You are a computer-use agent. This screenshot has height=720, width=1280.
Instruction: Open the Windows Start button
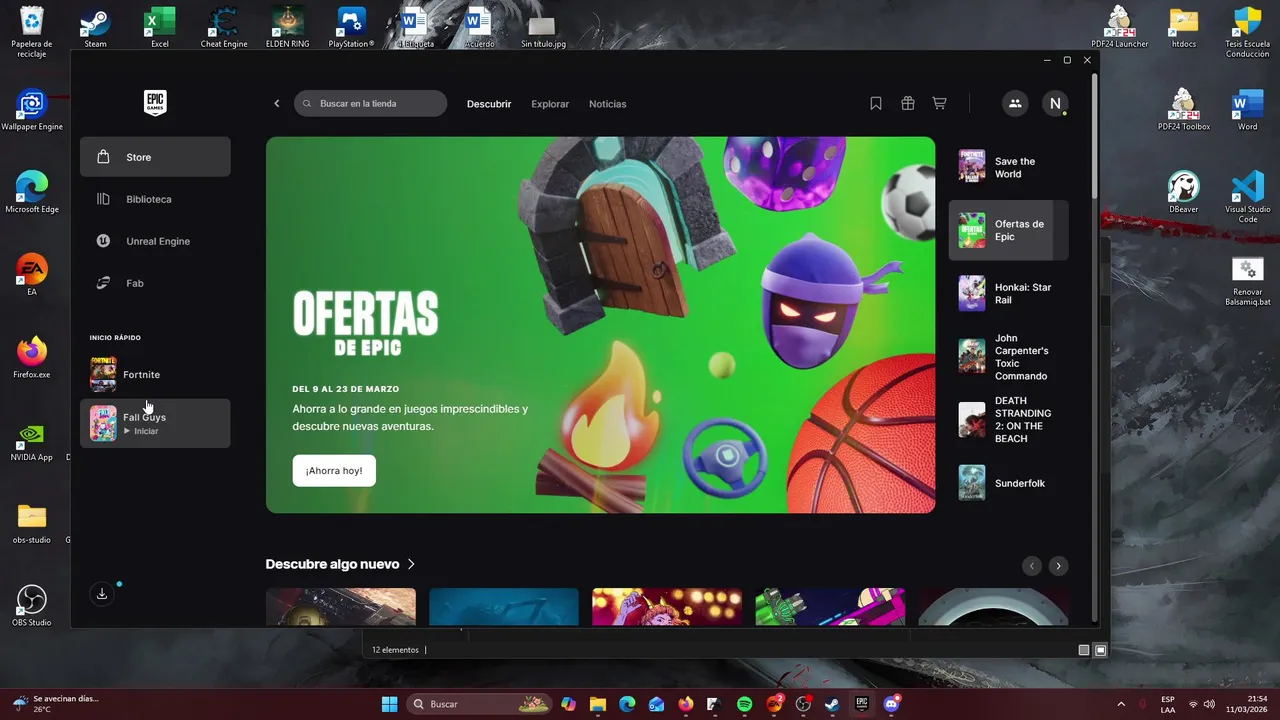pyautogui.click(x=389, y=704)
